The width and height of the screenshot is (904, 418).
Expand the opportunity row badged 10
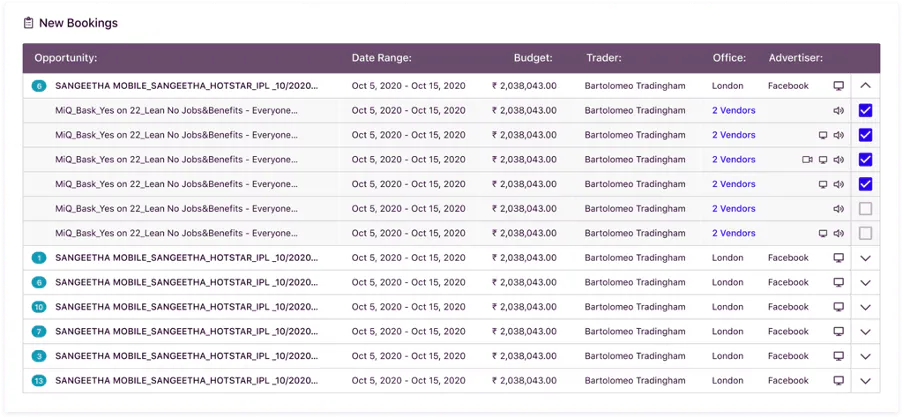865,307
